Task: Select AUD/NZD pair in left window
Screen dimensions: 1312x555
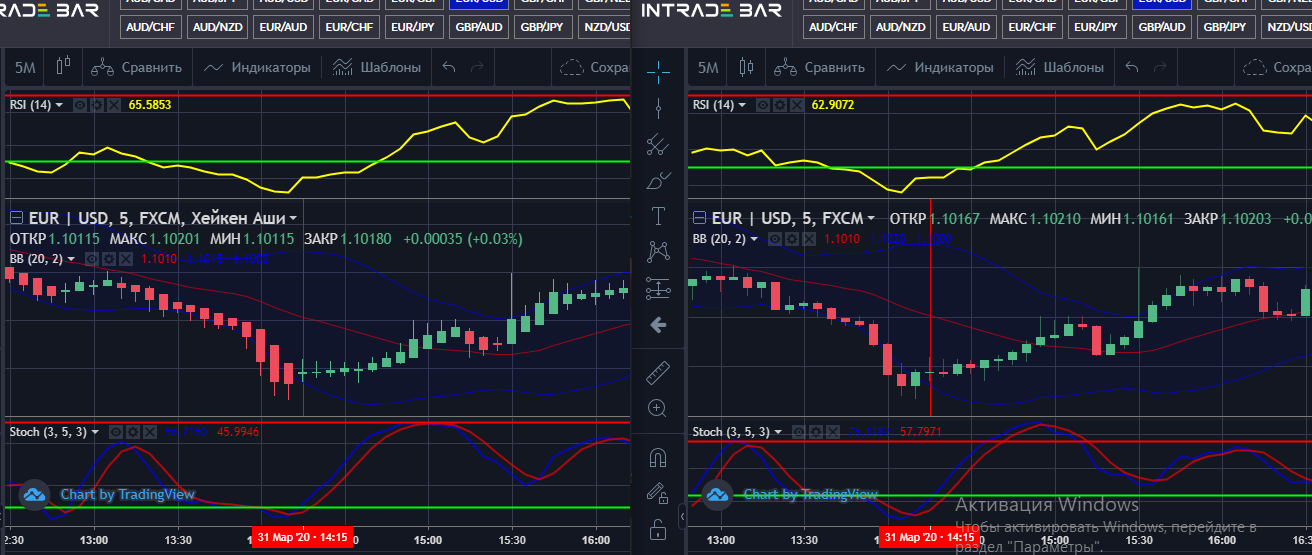Action: tap(218, 27)
